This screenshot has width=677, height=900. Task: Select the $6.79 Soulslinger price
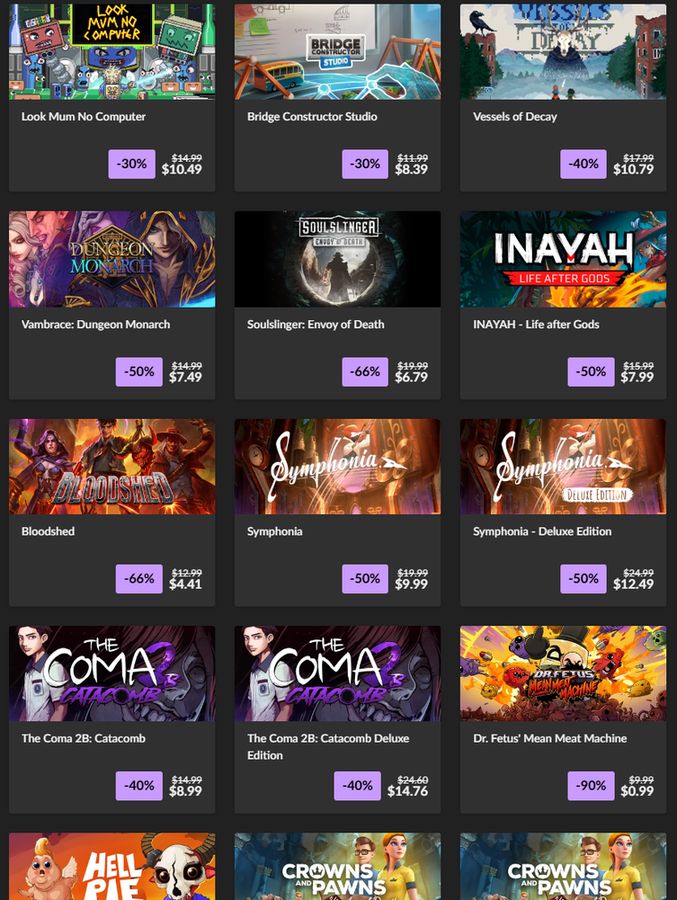(x=411, y=377)
